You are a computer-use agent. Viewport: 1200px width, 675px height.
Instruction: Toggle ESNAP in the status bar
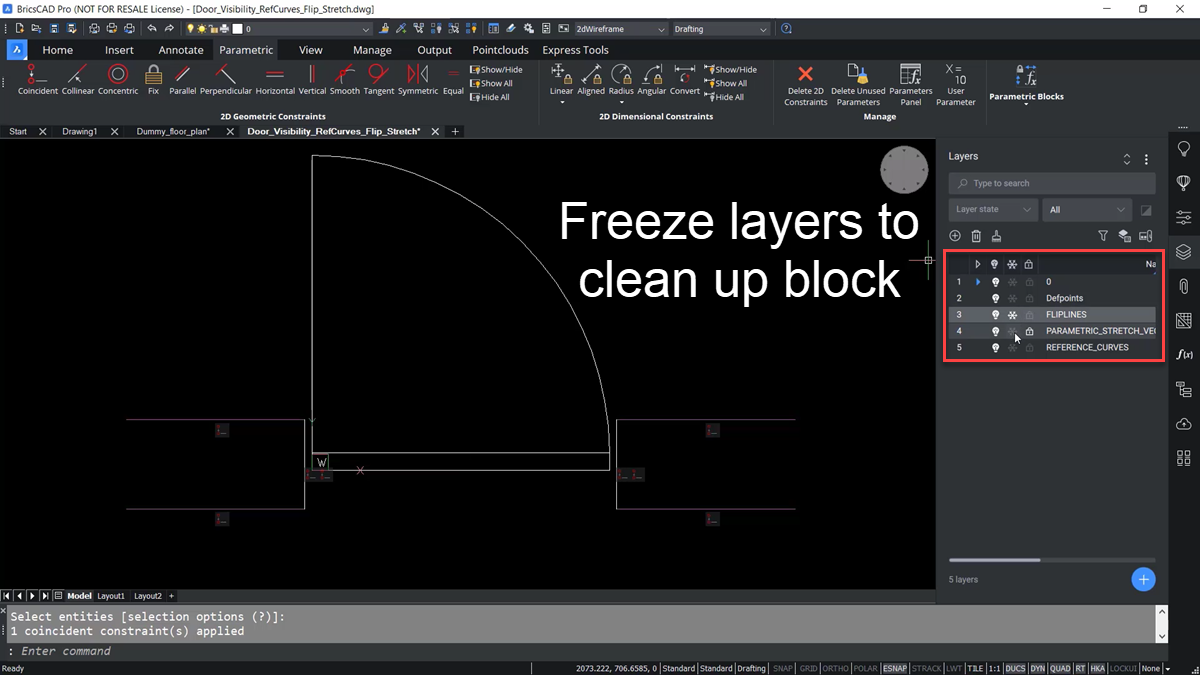[895, 668]
